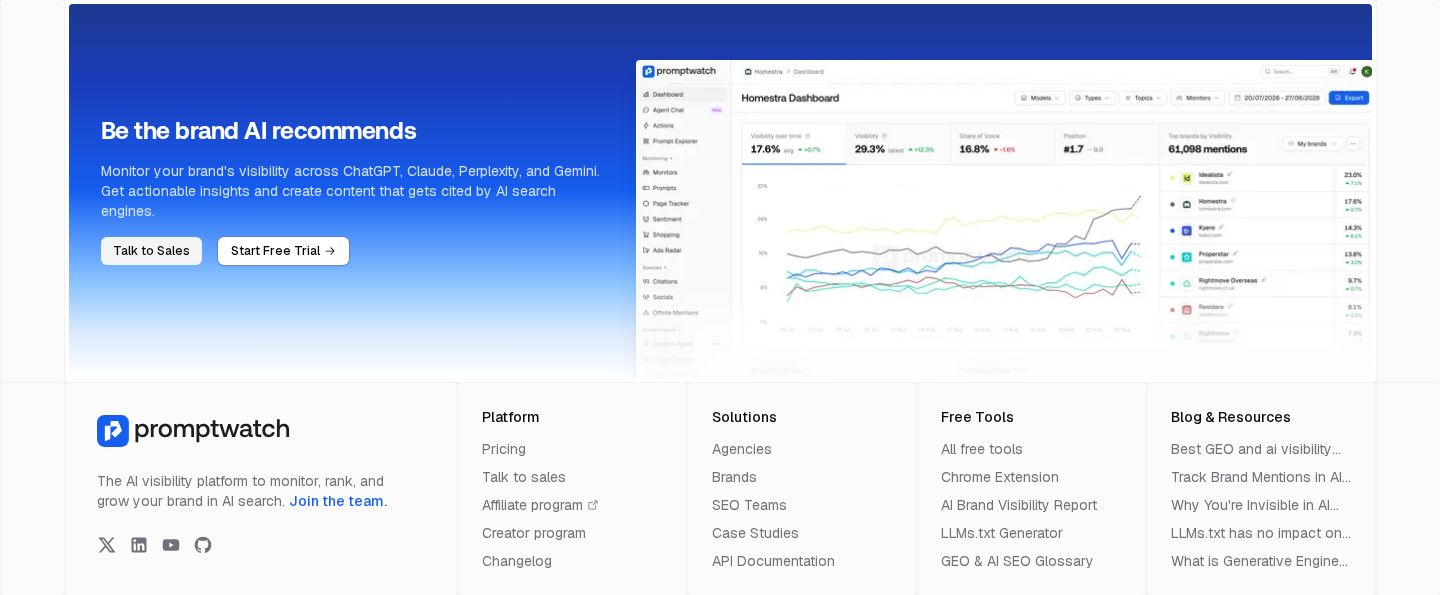Click the Kyero brand logo in the preview
This screenshot has height=595, width=1440.
pyautogui.click(x=1187, y=230)
